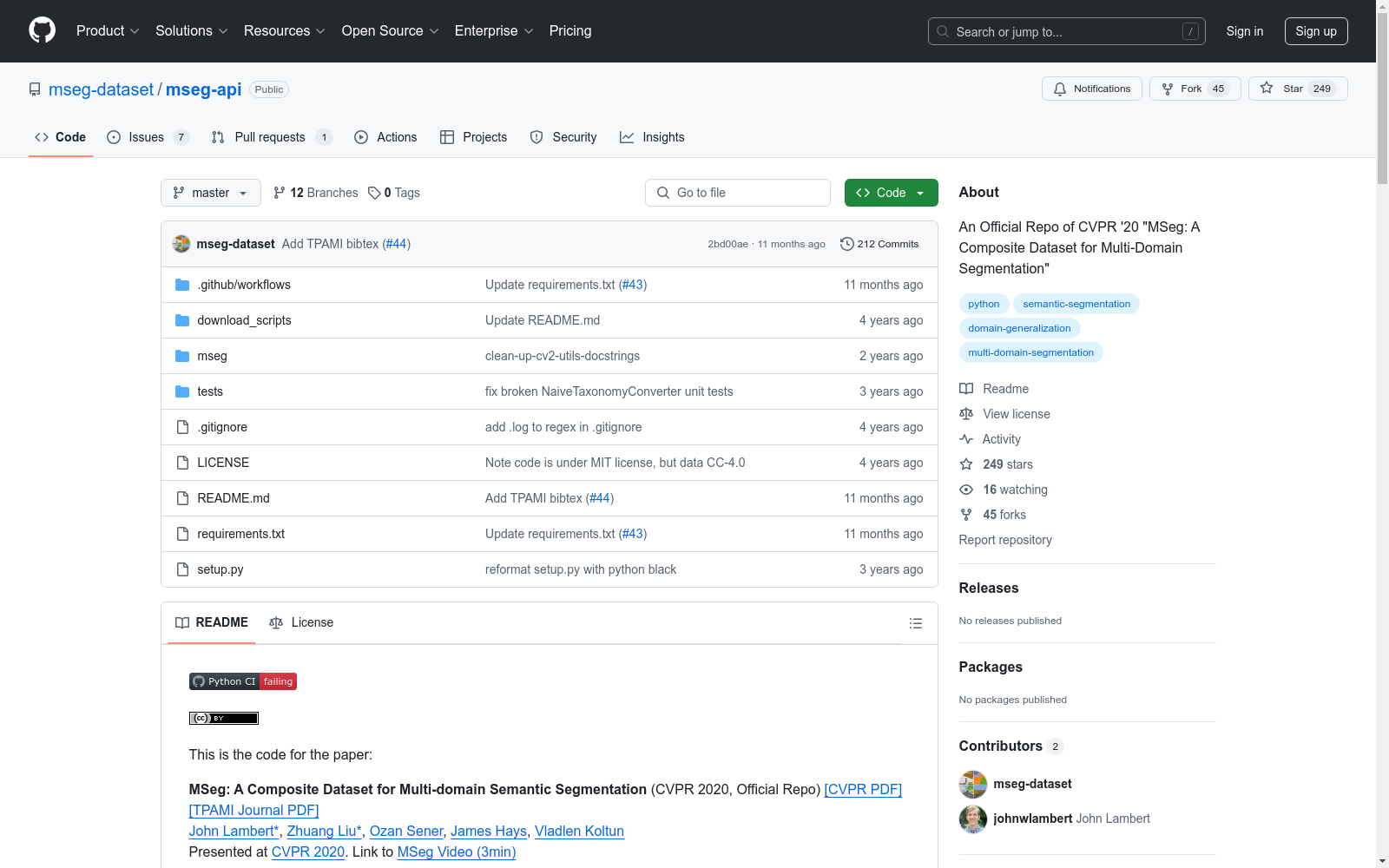Viewport: 1389px width, 868px height.
Task: Click the commit history clock icon
Action: (847, 244)
